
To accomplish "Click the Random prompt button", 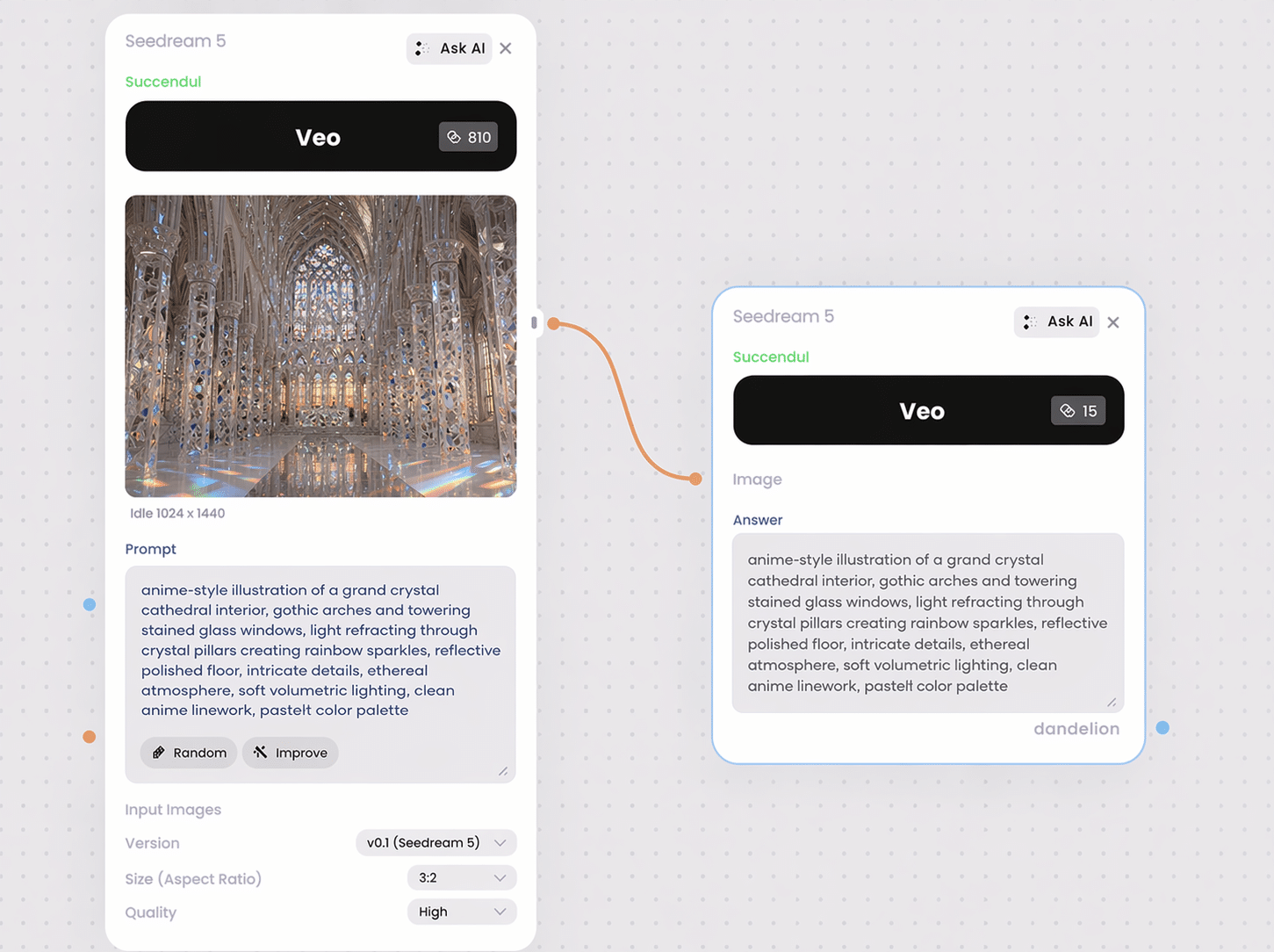I will [189, 753].
